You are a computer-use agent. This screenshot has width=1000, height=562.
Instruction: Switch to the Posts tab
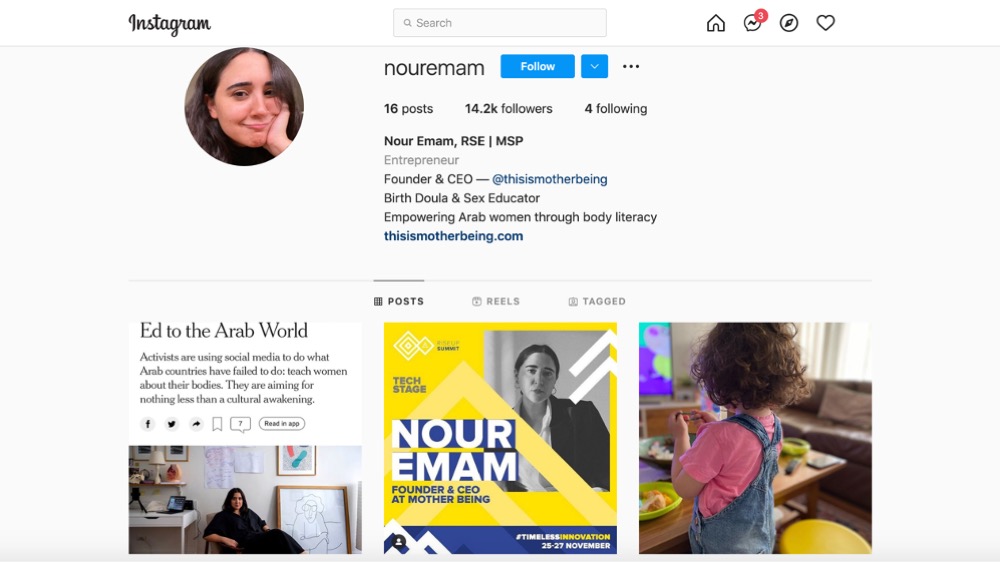399,301
